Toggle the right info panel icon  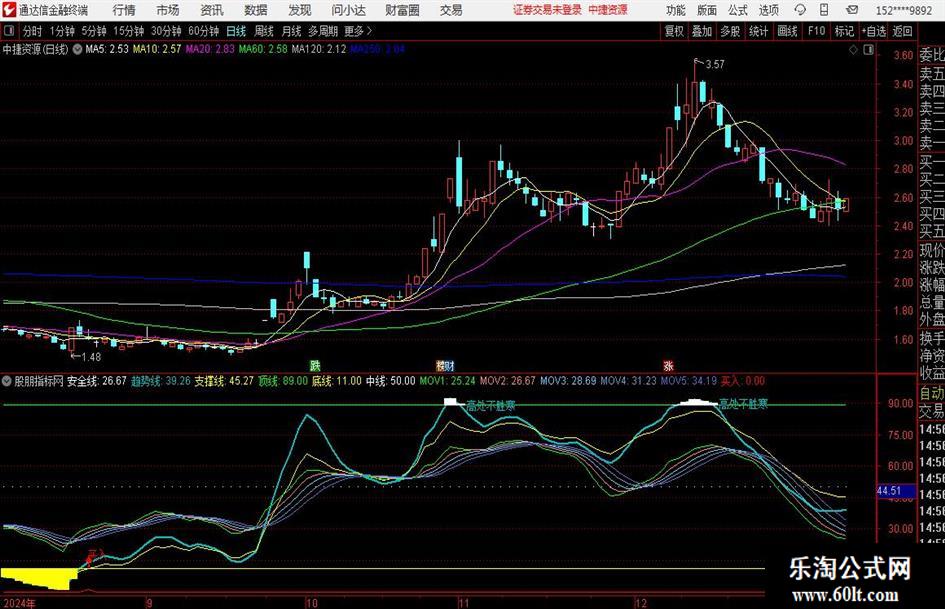click(868, 50)
